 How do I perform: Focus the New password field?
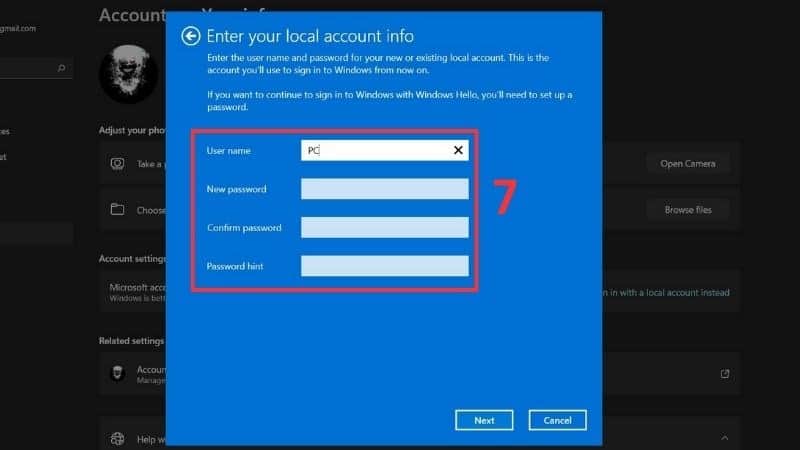[384, 189]
